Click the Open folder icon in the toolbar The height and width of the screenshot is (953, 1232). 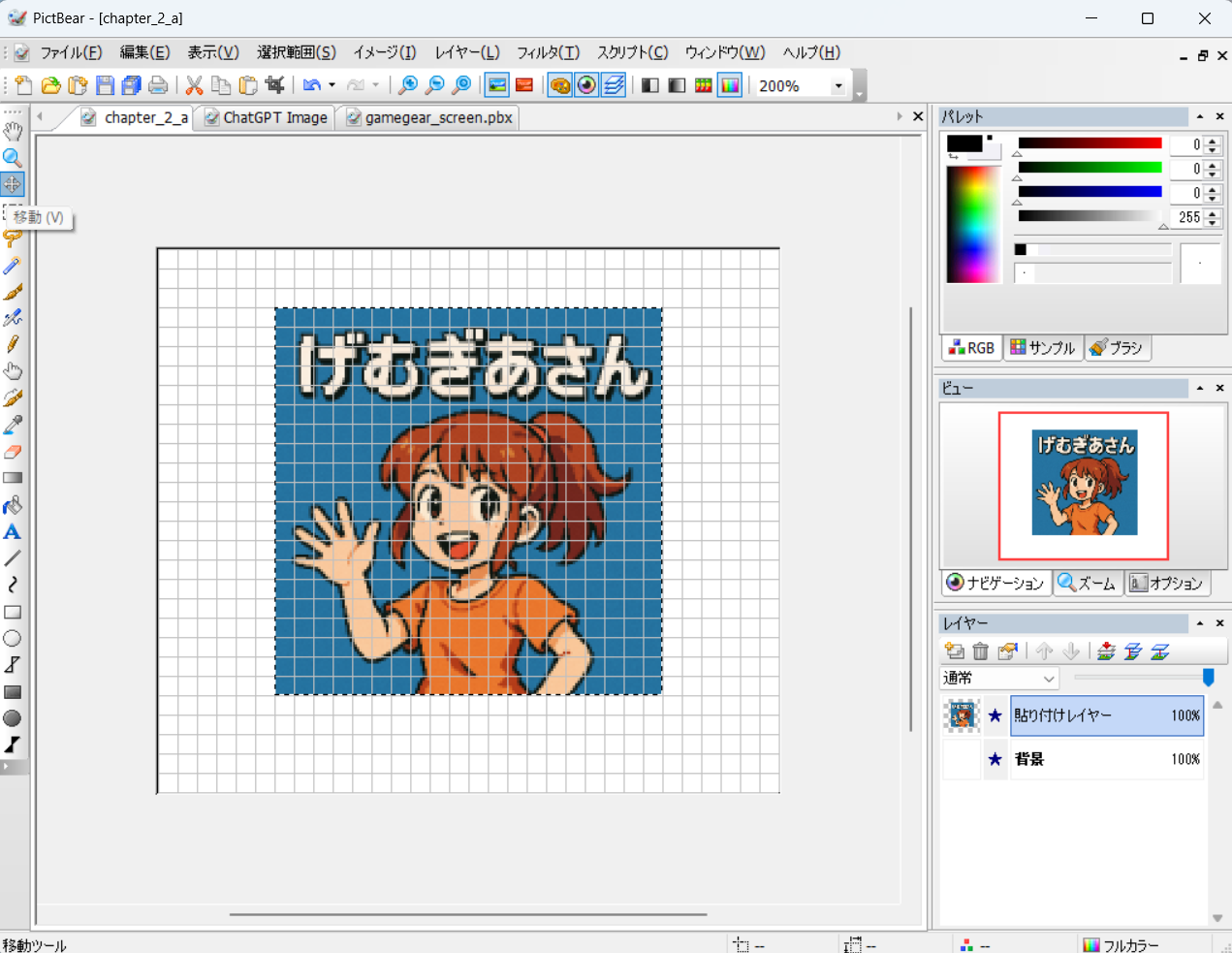point(50,85)
